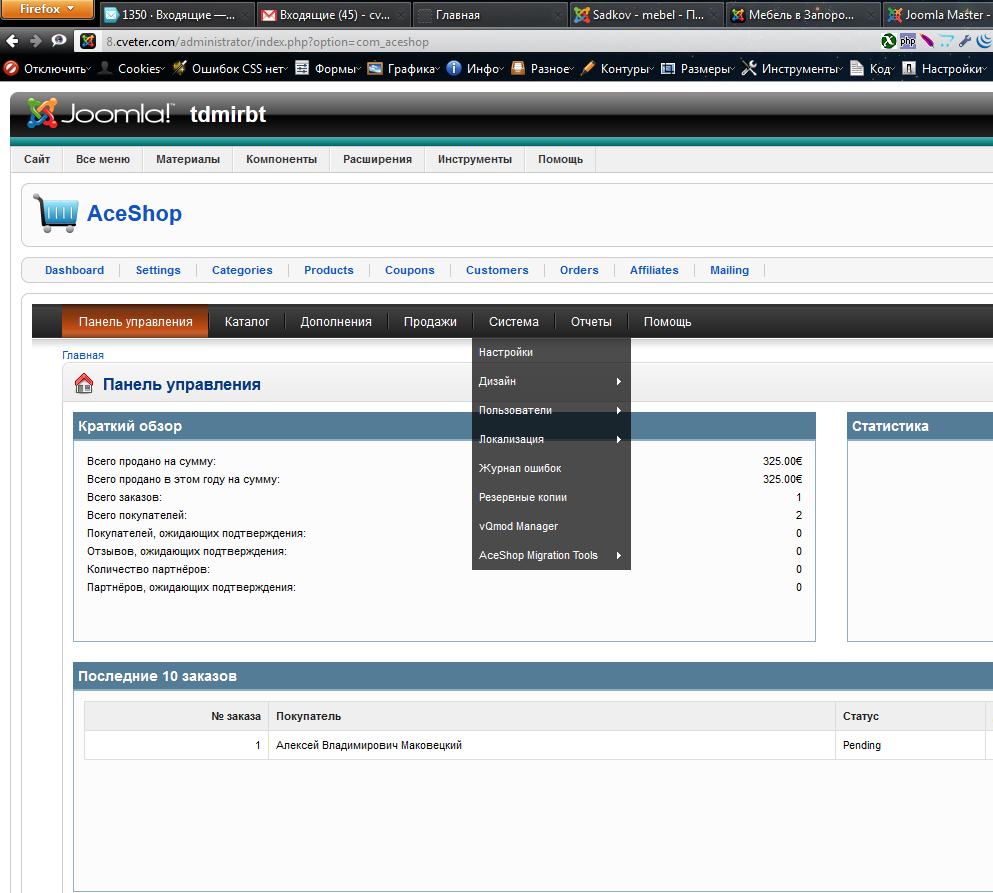
Task: Click the Графика picture icon
Action: 375,68
